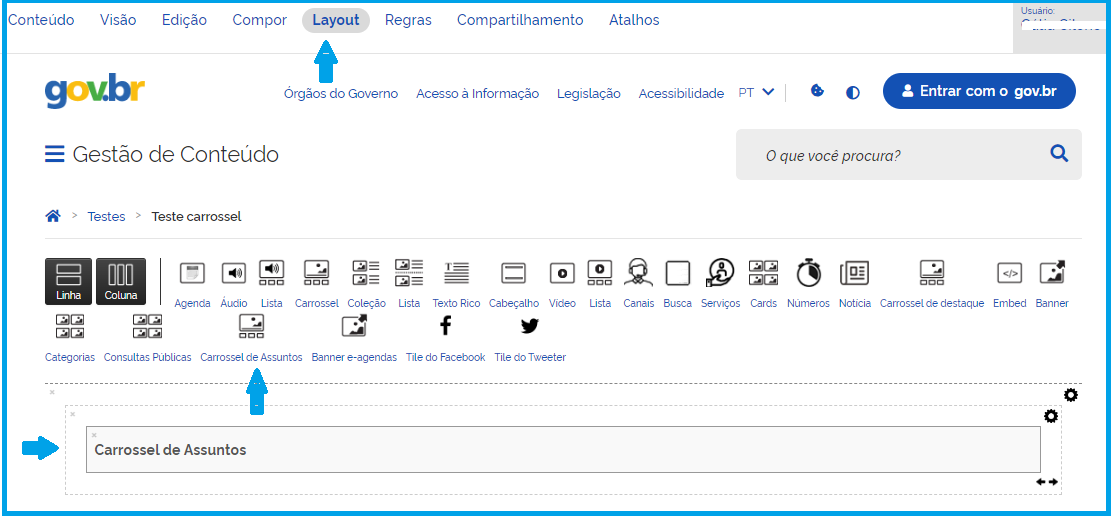Choose the Lista tile next to Áudio
1111x517 pixels.
[x=271, y=271]
